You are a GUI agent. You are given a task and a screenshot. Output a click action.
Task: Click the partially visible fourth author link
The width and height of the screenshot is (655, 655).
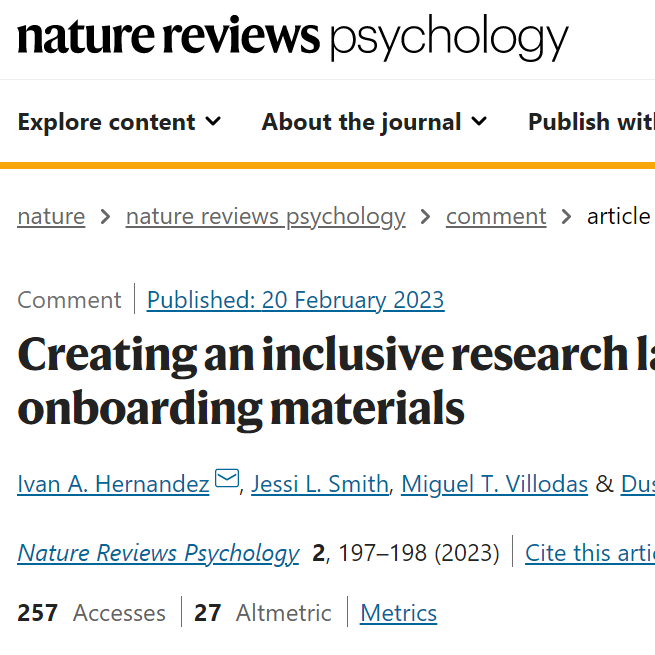(x=638, y=484)
